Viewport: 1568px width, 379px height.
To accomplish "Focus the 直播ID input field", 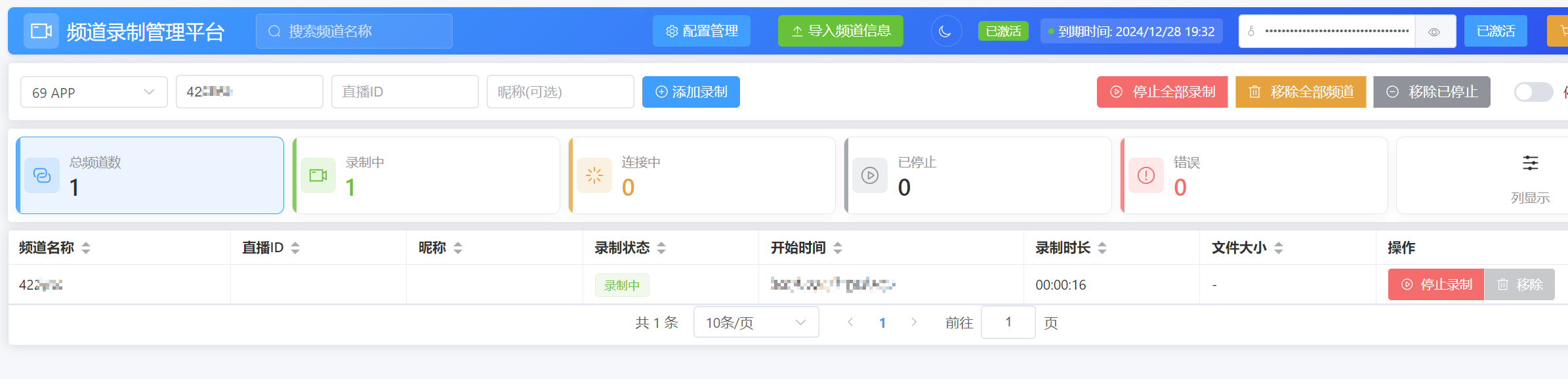I will pyautogui.click(x=404, y=92).
